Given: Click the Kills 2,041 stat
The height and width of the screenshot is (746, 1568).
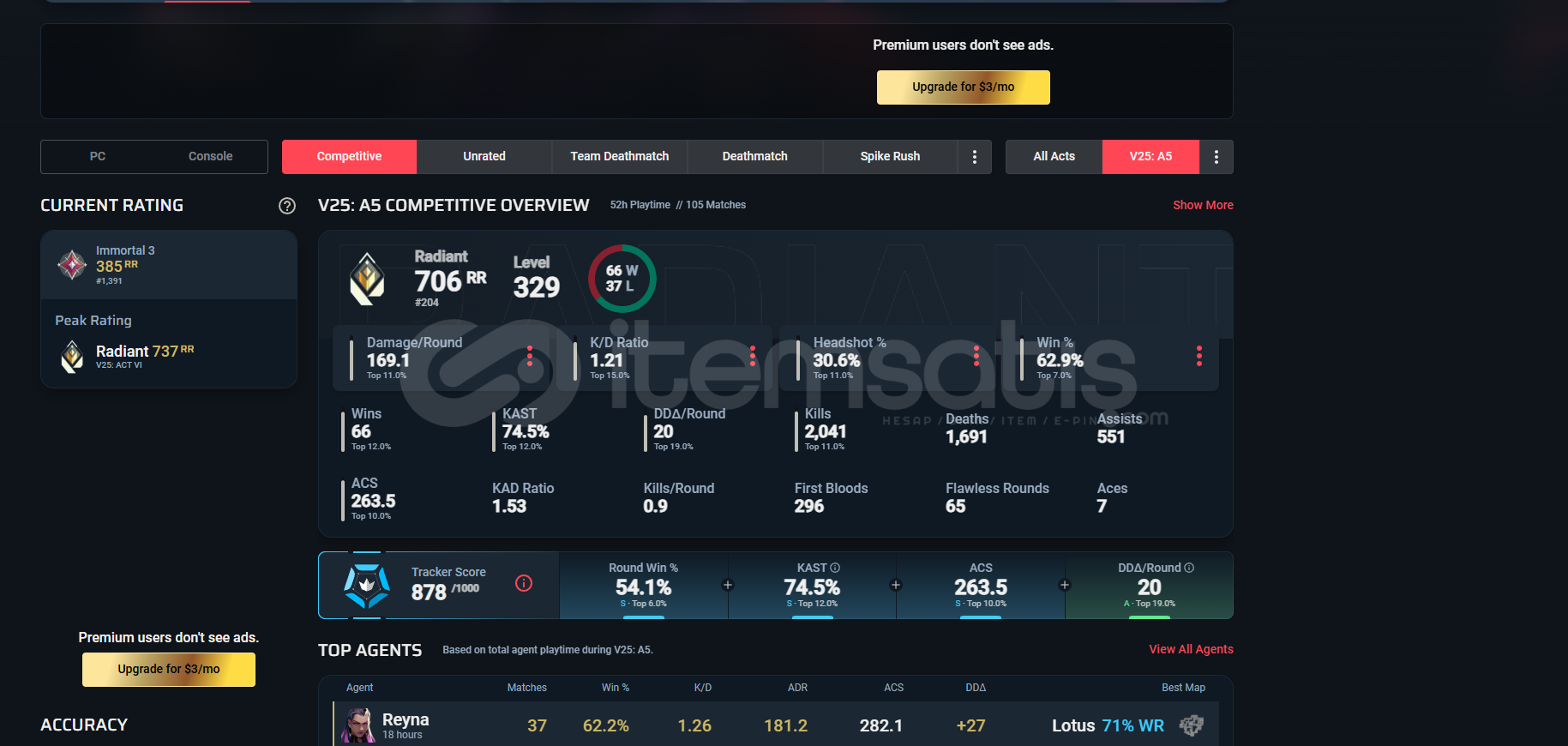Looking at the screenshot, I should click(825, 429).
